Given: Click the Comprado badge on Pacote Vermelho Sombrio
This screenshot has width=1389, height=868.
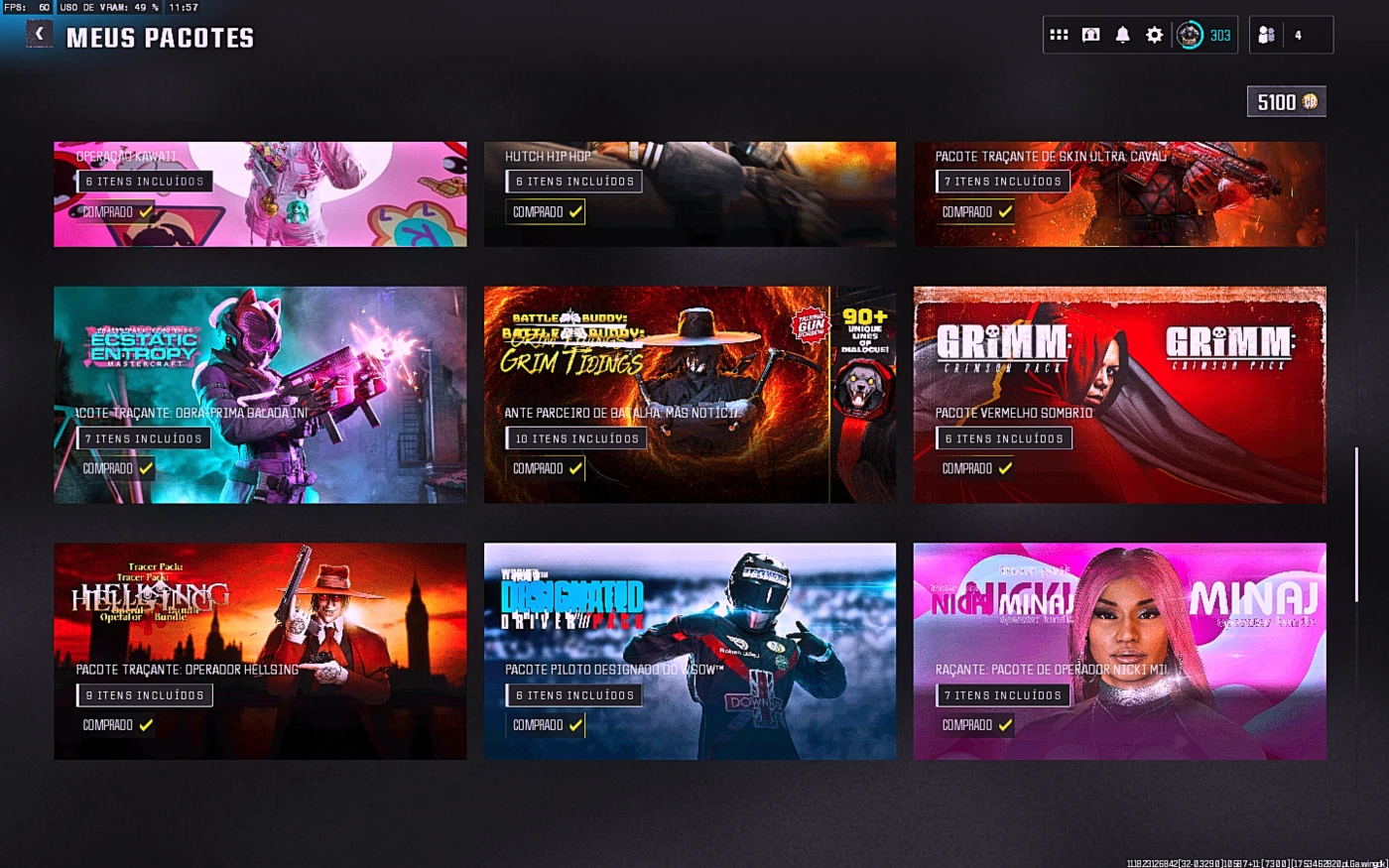Looking at the screenshot, I should tap(975, 468).
